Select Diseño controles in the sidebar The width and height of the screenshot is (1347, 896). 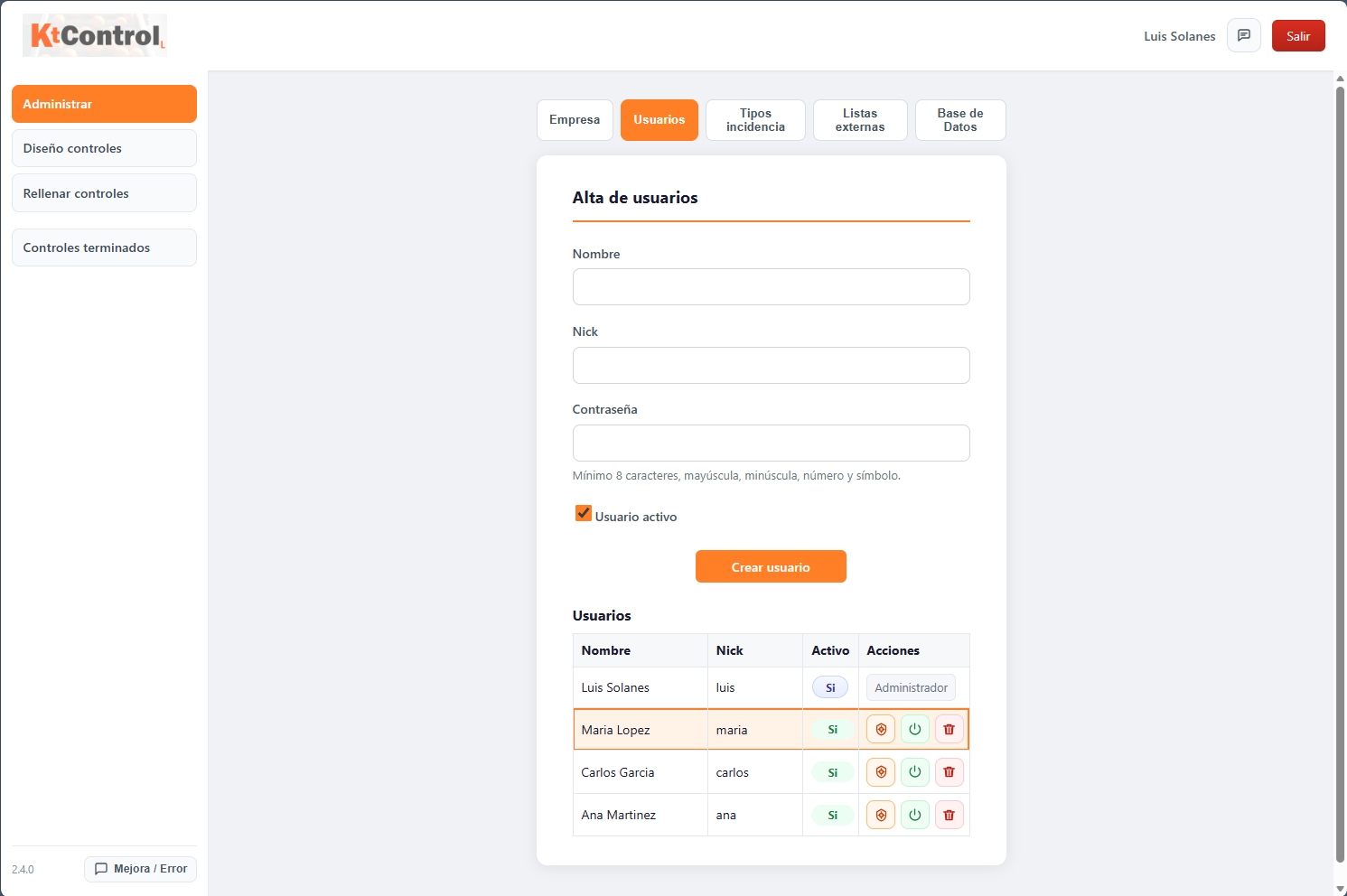tap(104, 148)
